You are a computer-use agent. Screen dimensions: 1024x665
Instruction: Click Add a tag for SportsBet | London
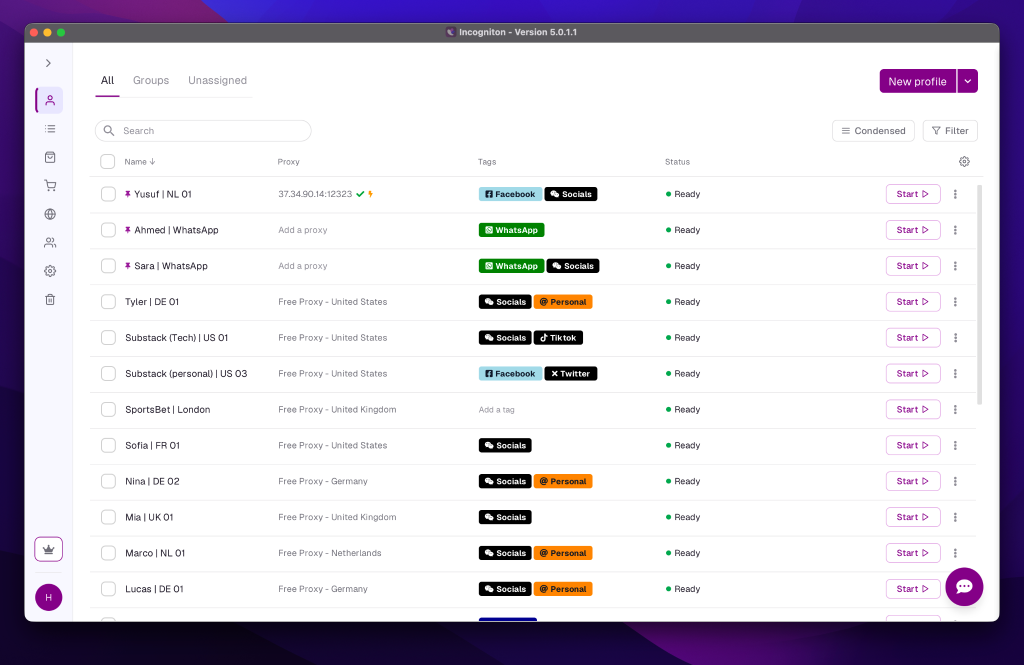tap(496, 410)
